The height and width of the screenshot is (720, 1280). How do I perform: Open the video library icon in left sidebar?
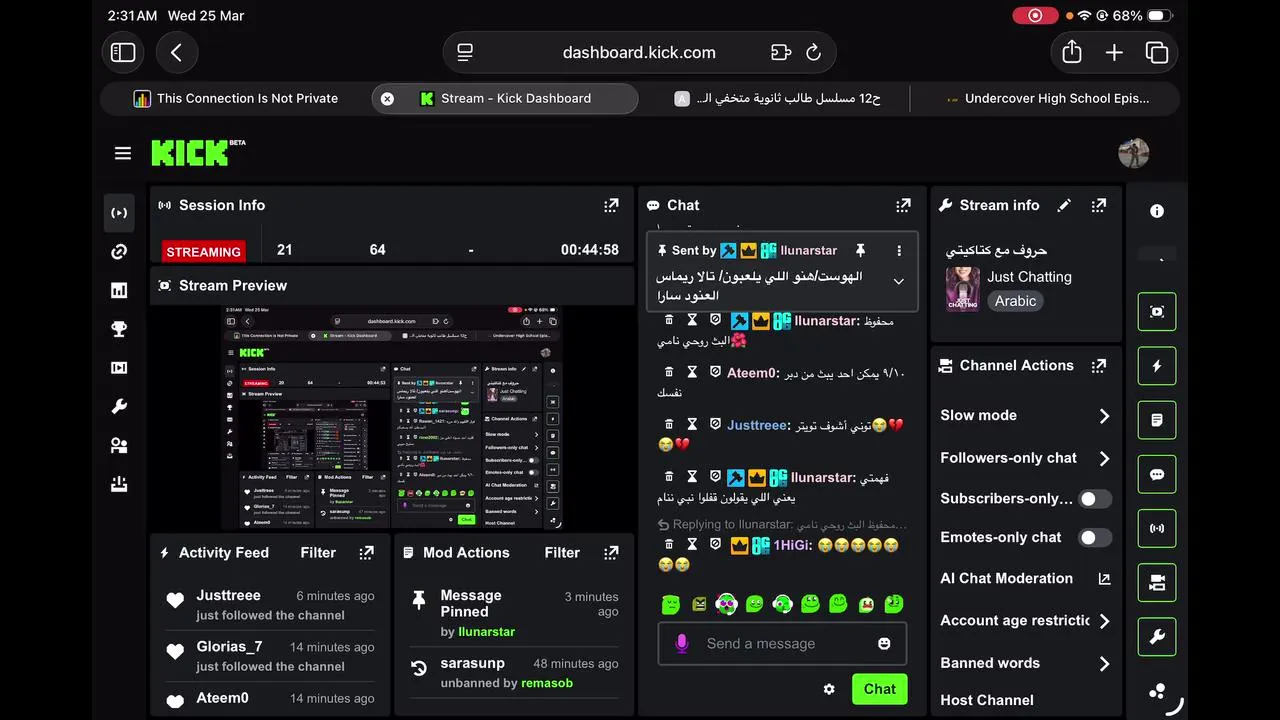point(119,368)
